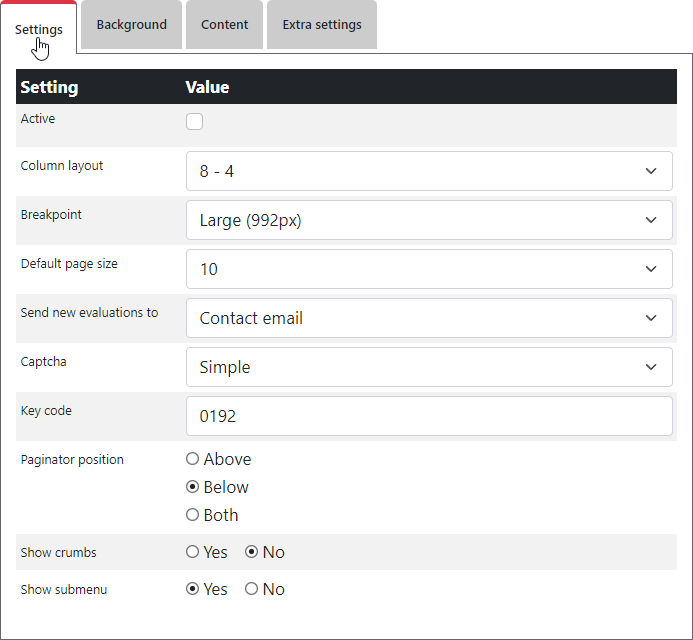
Task: Expand the Captcha dropdown
Action: pyautogui.click(x=429, y=367)
